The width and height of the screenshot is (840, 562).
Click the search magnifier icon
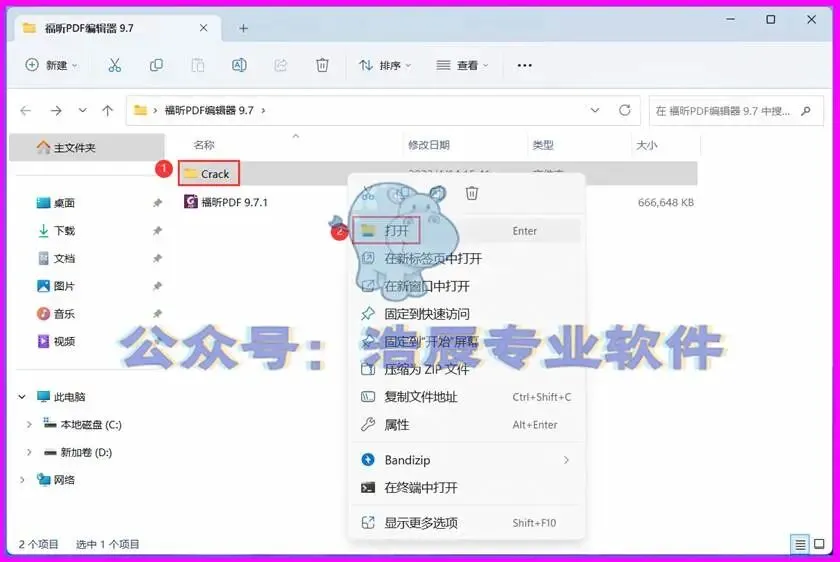[806, 111]
